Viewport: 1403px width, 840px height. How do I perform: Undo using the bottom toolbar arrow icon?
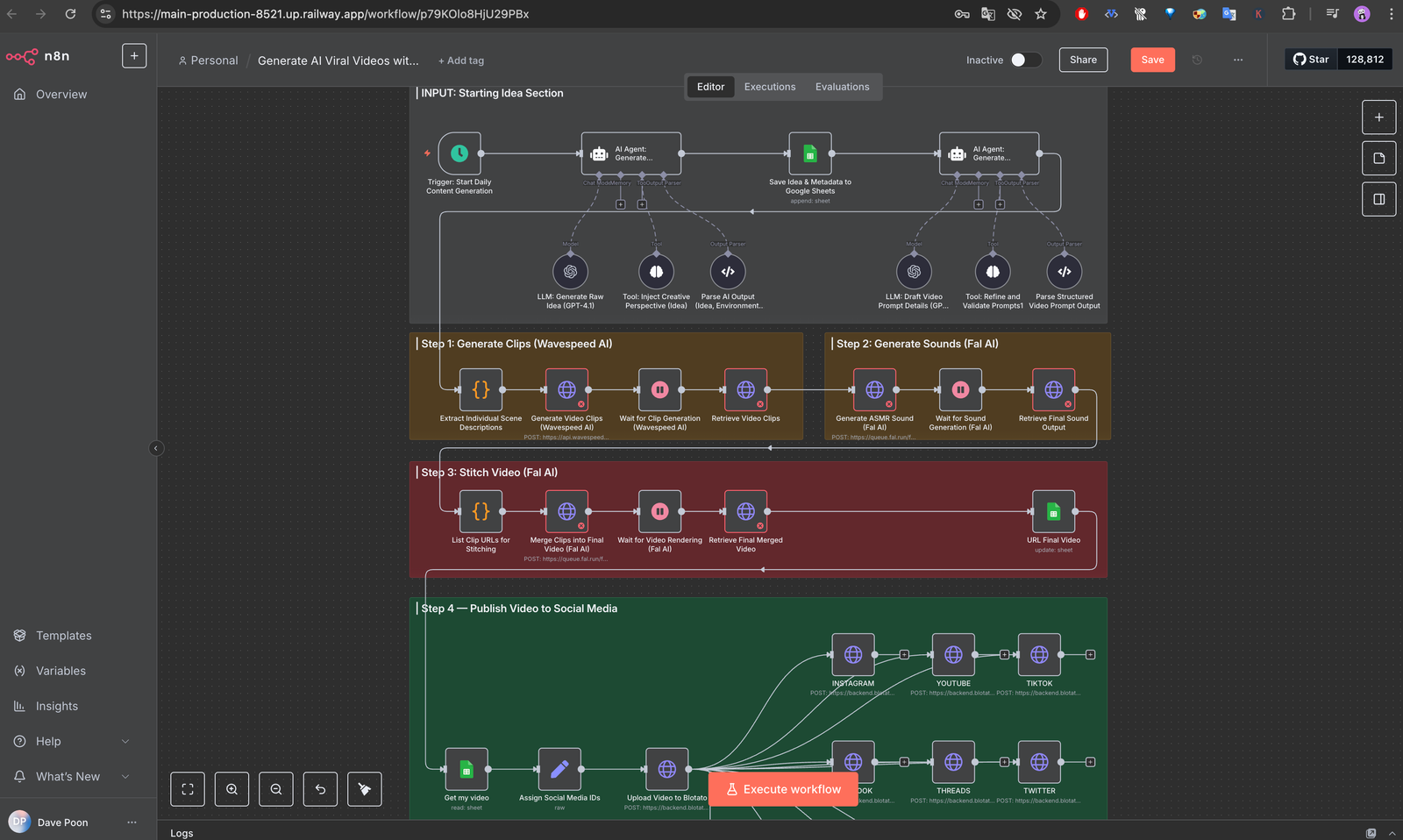(x=320, y=788)
